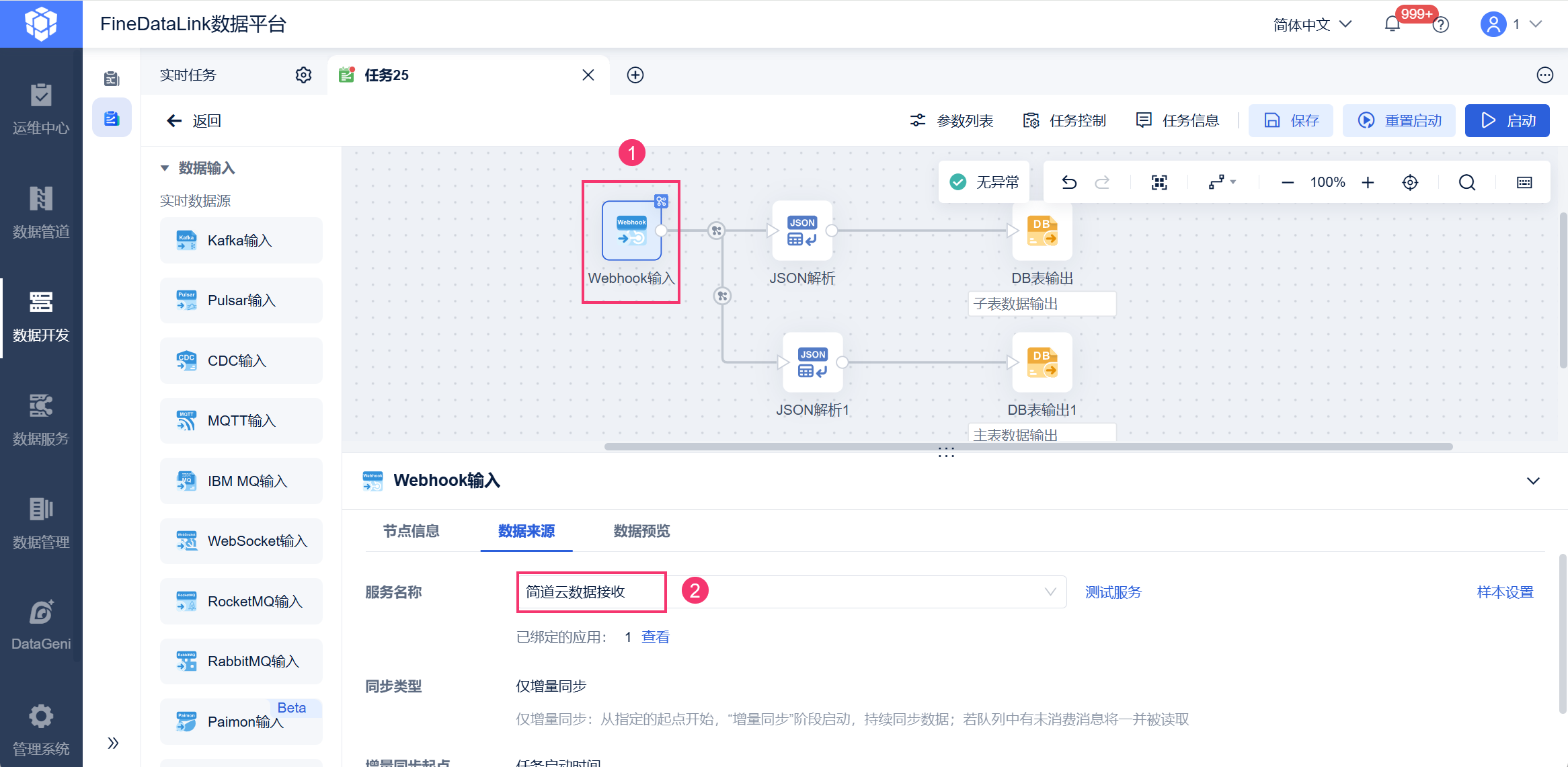
Task: Open the 运维中心 sidebar section
Action: (x=41, y=109)
